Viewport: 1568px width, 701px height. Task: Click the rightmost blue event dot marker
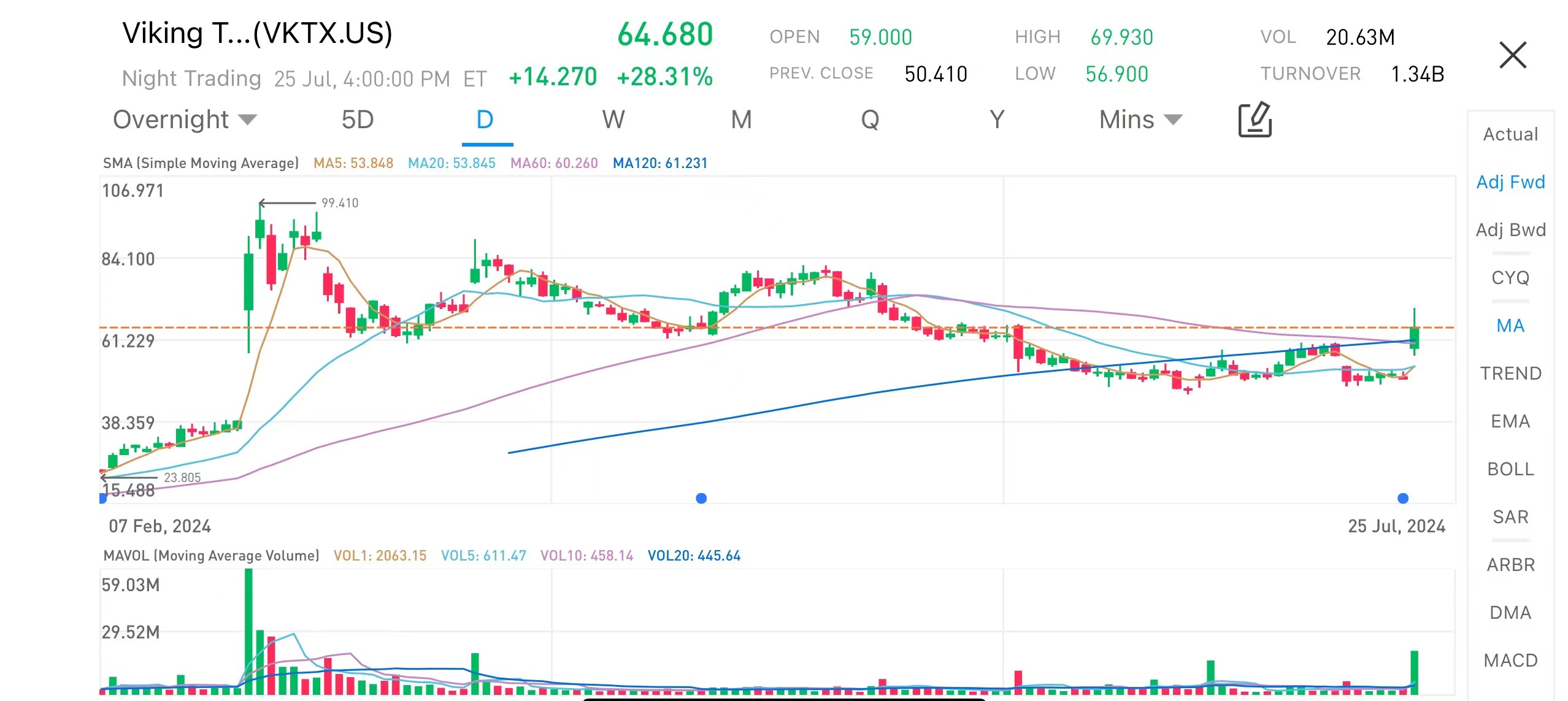1403,498
